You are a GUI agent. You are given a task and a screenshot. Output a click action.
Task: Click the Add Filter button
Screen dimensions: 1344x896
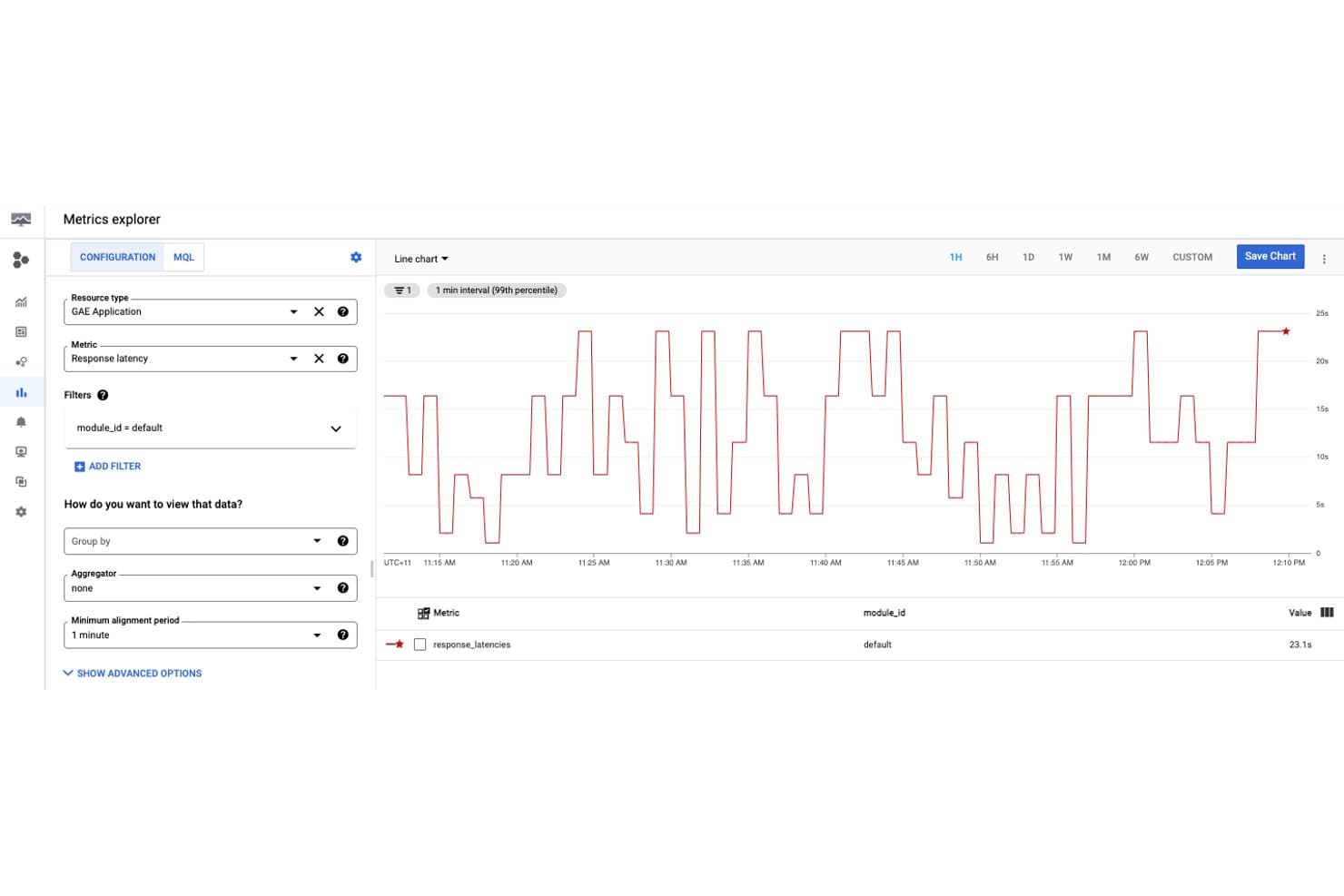107,467
